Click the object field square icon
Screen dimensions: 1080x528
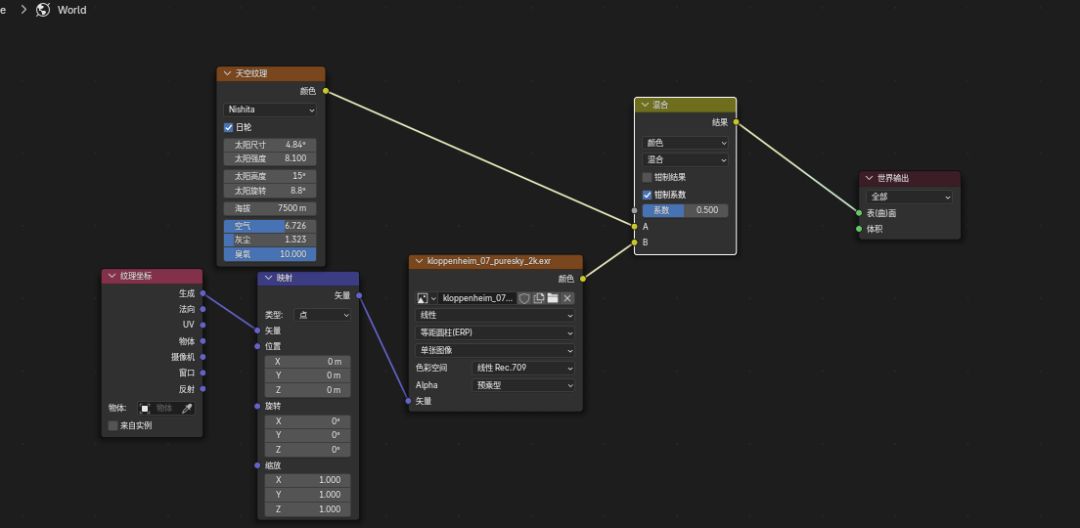(x=145, y=408)
